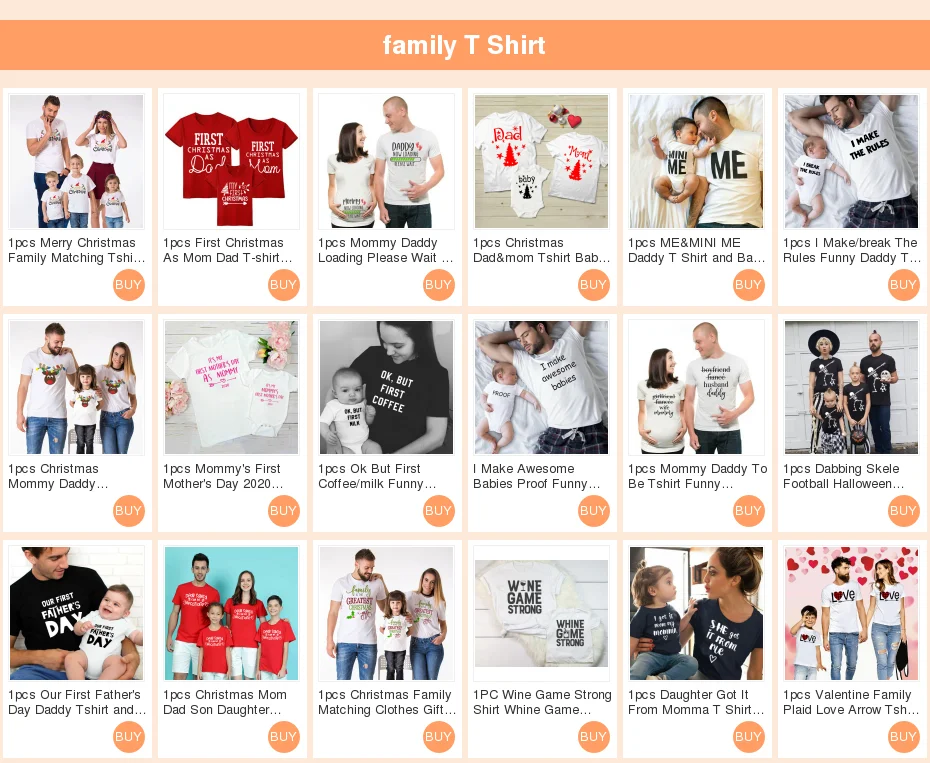The height and width of the screenshot is (763, 930).
Task: Open the Our First Father's Day image
Action: click(77, 613)
